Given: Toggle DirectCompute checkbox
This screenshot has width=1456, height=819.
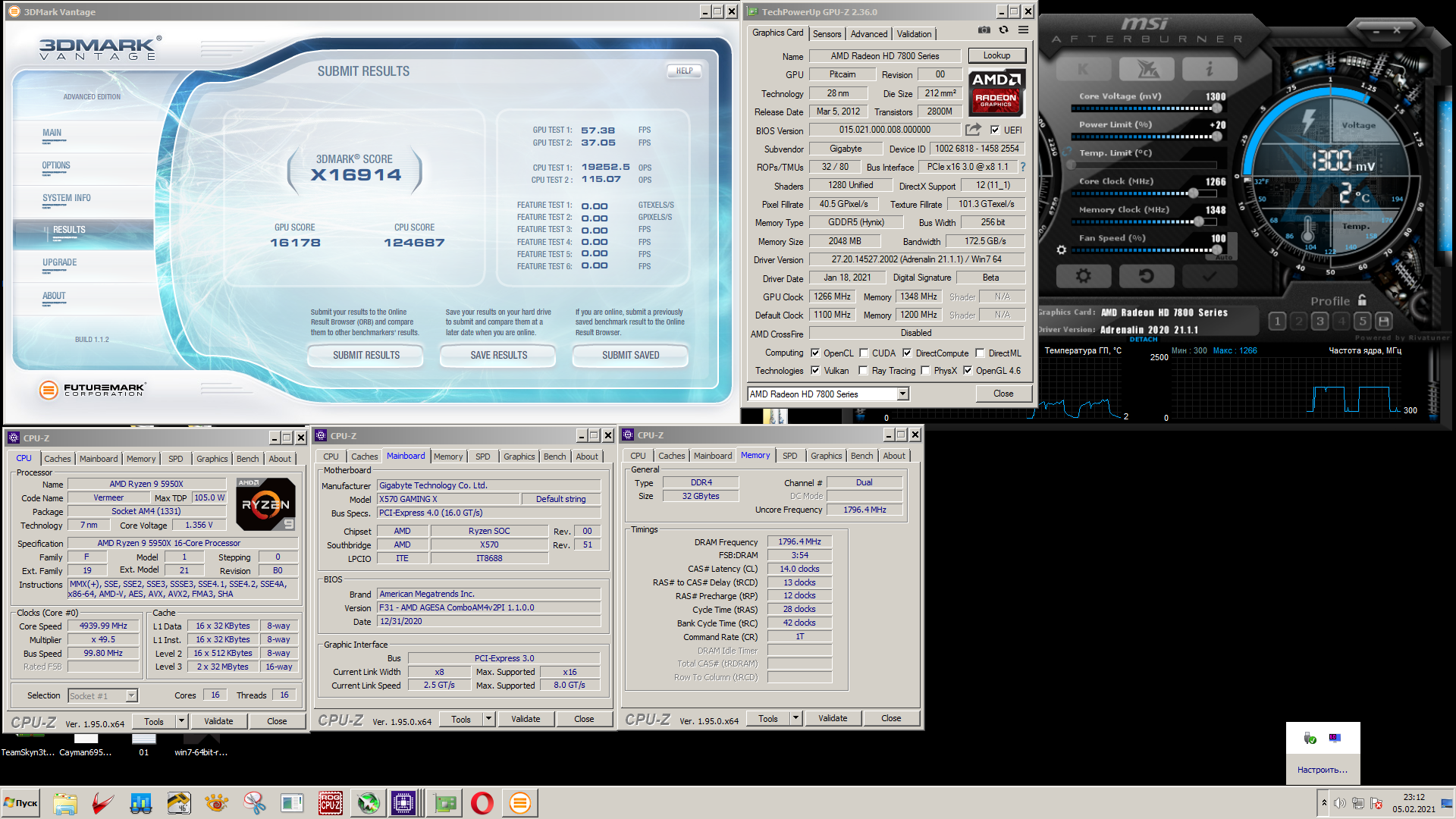Looking at the screenshot, I should tap(907, 353).
